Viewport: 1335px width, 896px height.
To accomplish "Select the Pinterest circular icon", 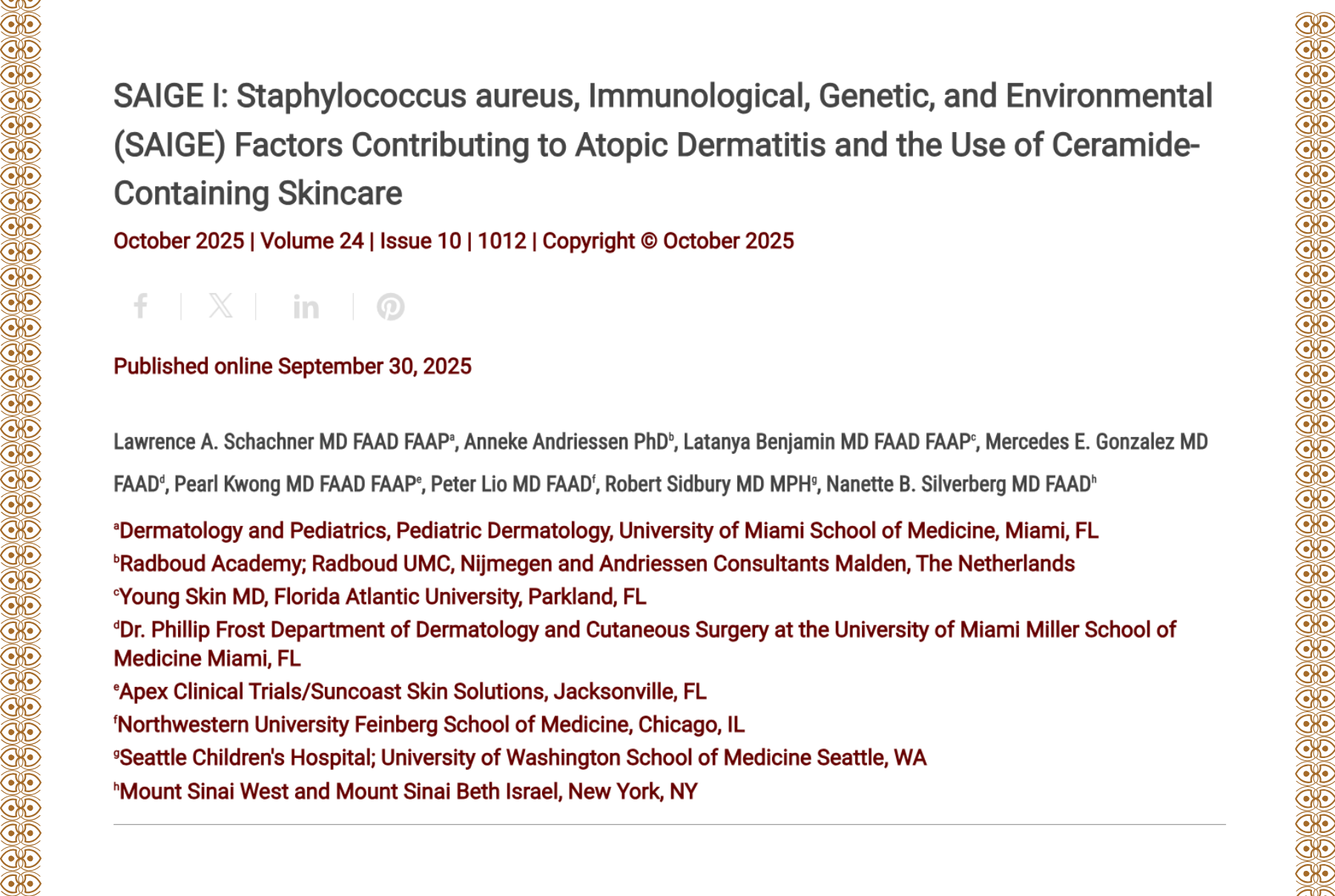I will pyautogui.click(x=391, y=306).
